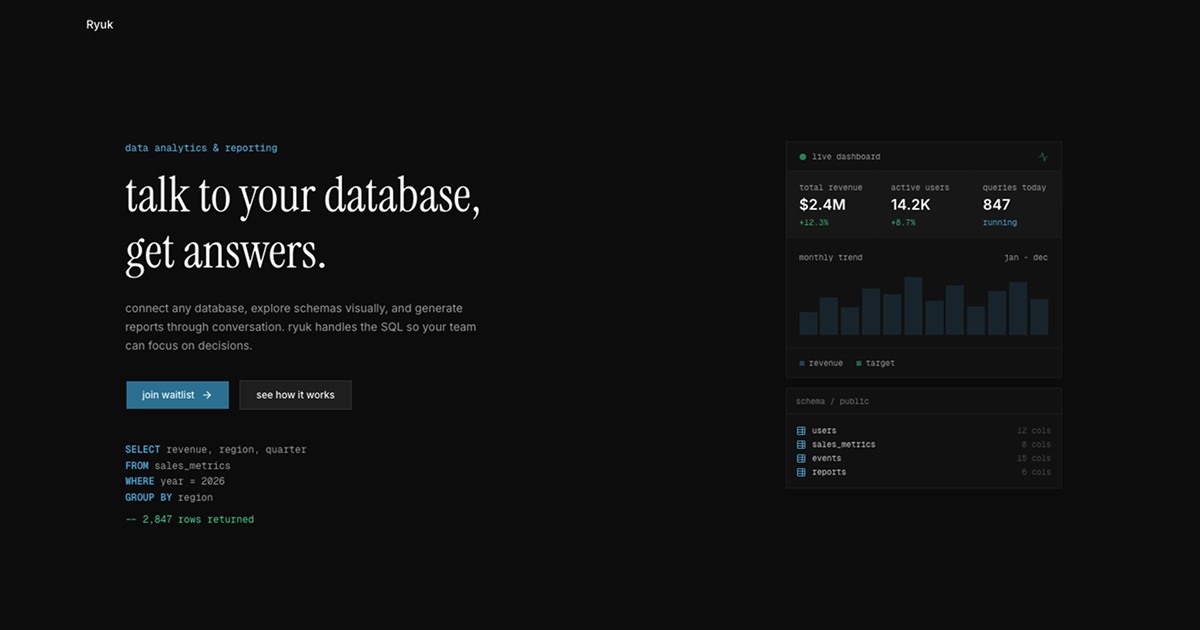Click the arrow in join waitlist button

(207, 395)
